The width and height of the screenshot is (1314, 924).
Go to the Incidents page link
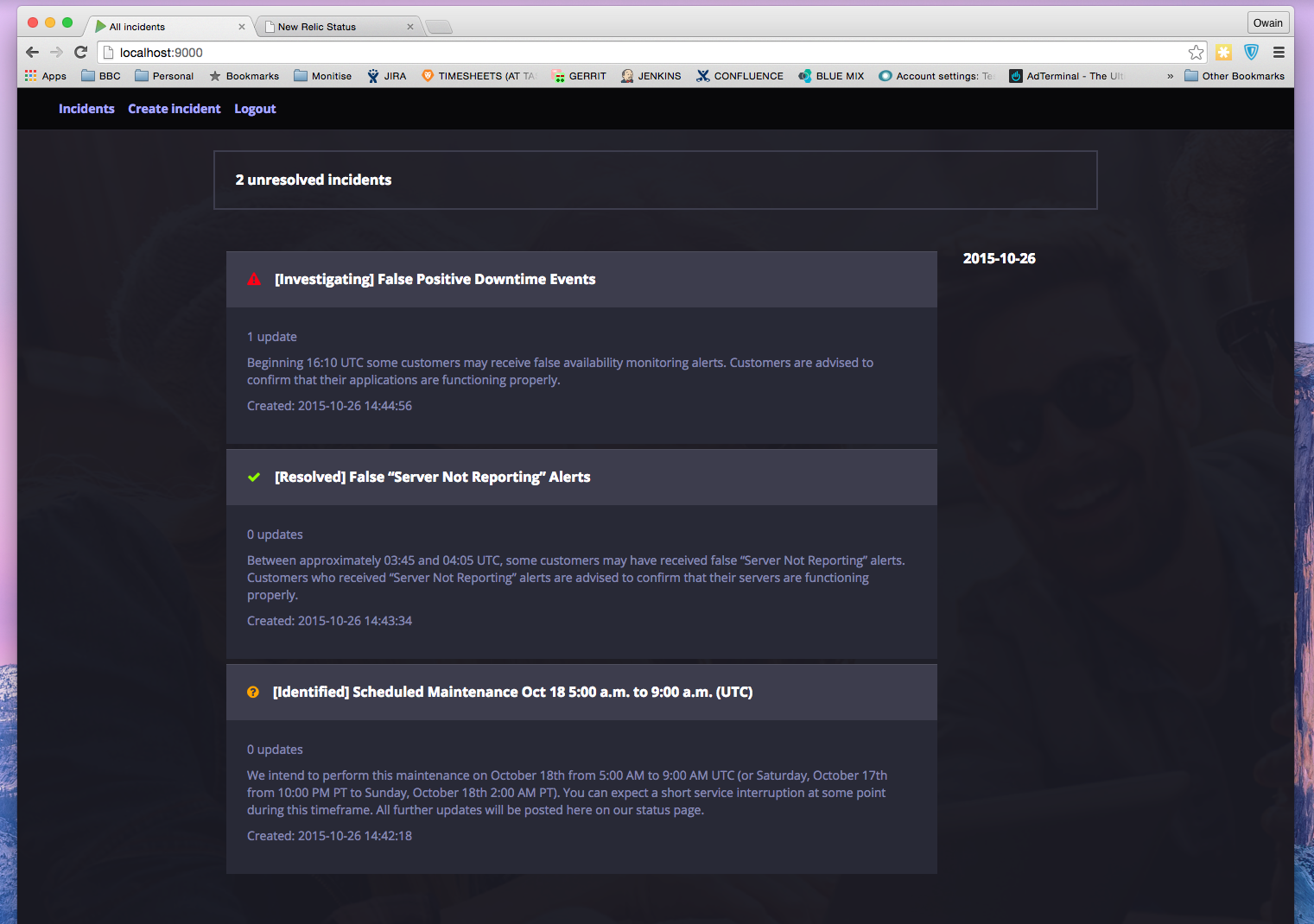point(86,109)
